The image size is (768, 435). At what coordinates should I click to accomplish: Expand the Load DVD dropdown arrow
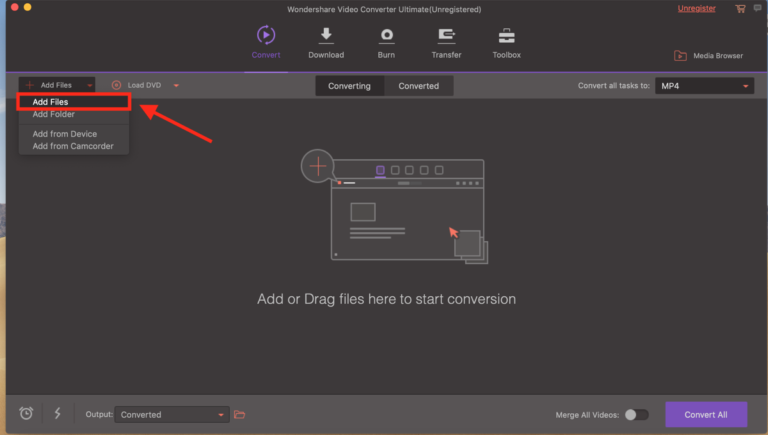tap(177, 86)
